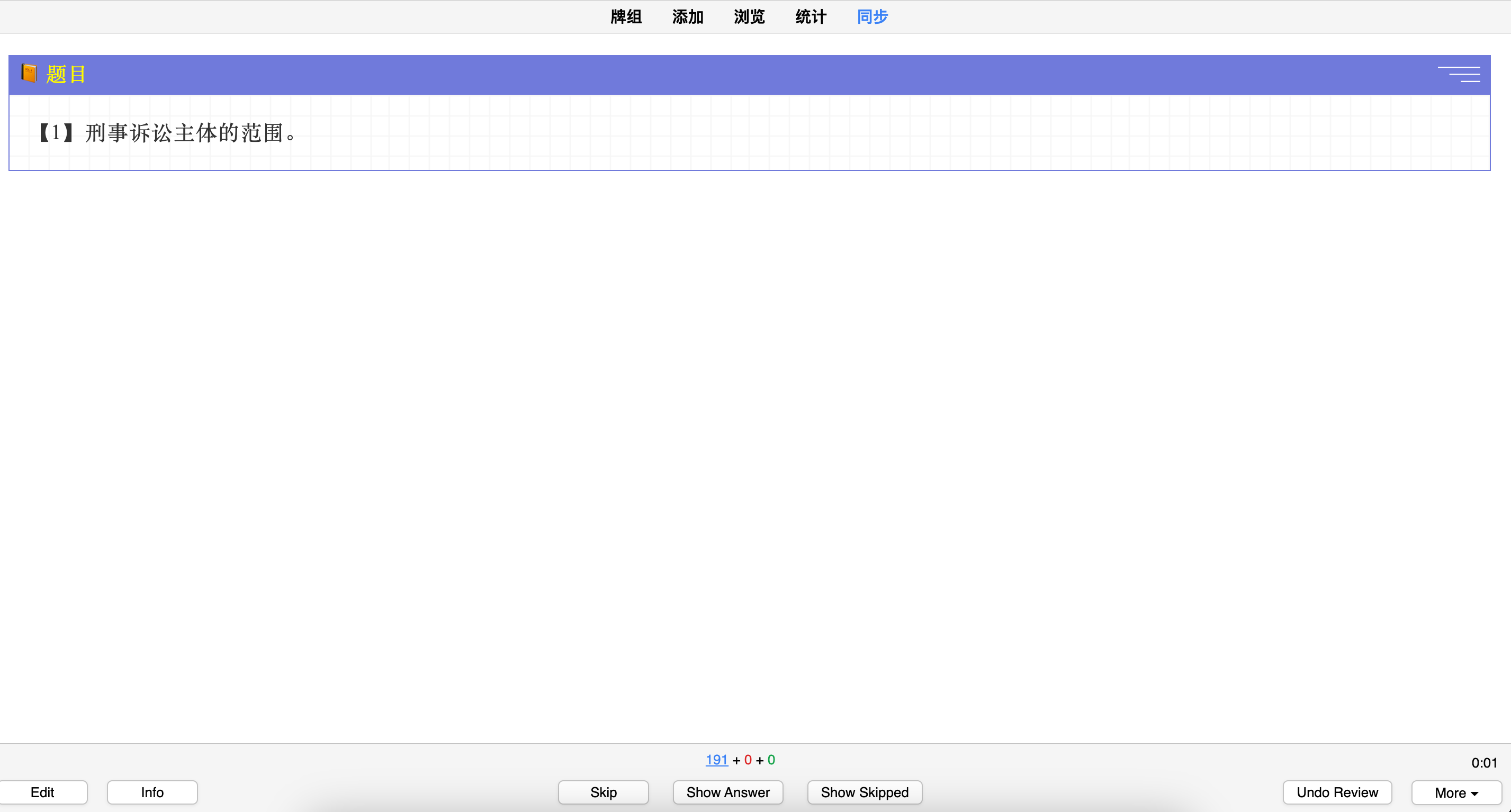Switch to the 浏览 browse tab
This screenshot has height=812, width=1511.
point(749,17)
